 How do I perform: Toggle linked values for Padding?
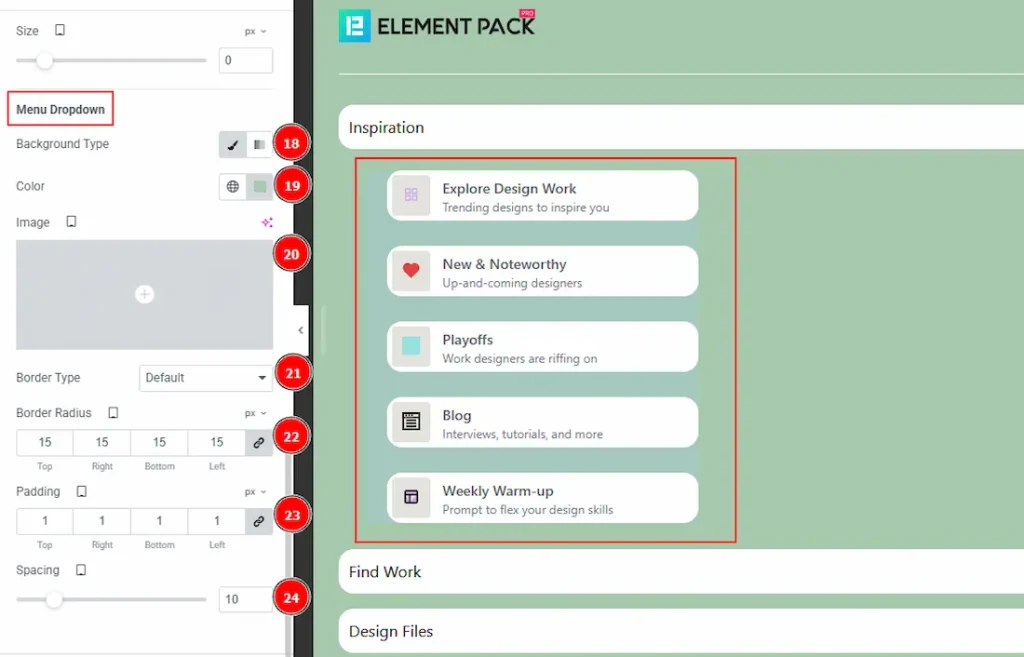[259, 522]
